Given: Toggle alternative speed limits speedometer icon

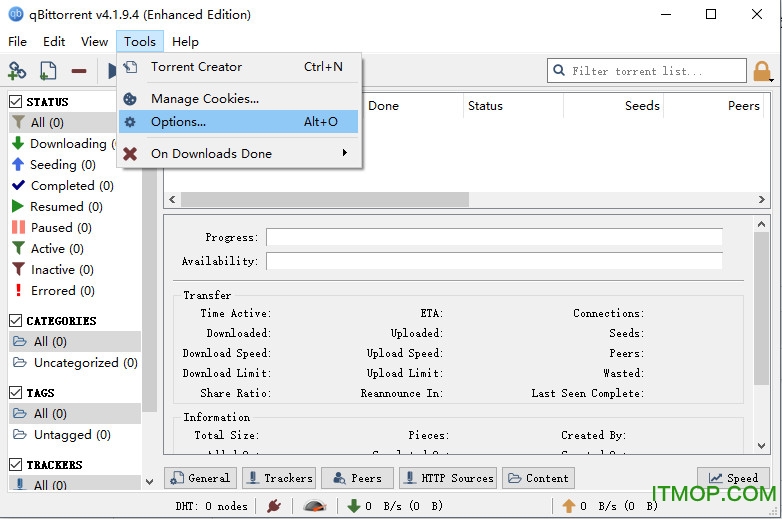Looking at the screenshot, I should 315,506.
